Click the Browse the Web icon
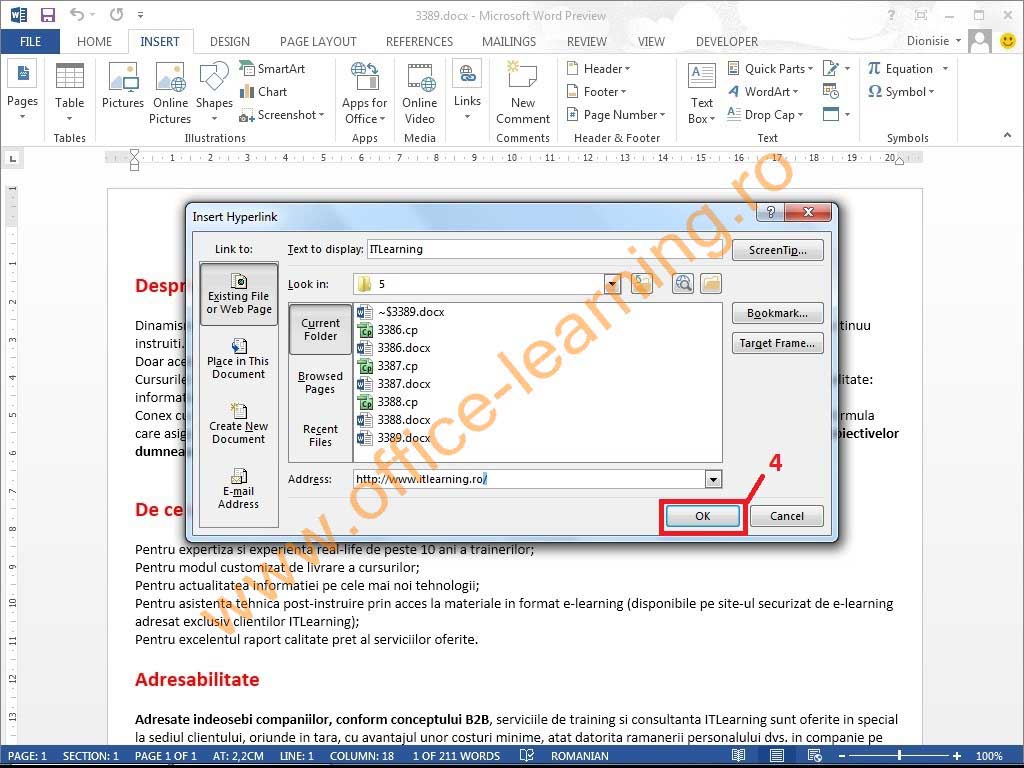Screen dimensions: 1024x768 [x=683, y=283]
